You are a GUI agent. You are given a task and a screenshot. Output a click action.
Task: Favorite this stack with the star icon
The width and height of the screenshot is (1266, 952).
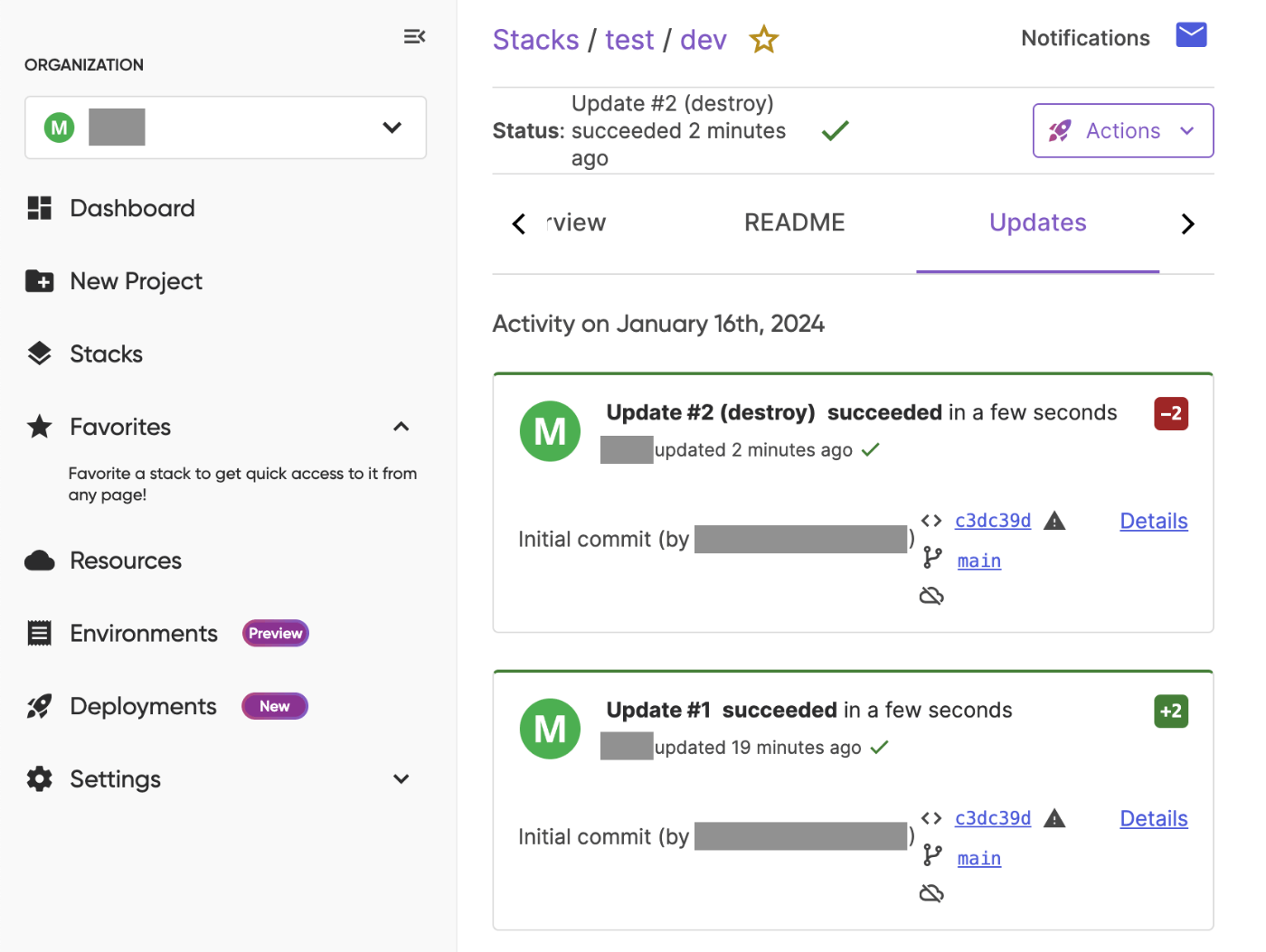pyautogui.click(x=764, y=40)
